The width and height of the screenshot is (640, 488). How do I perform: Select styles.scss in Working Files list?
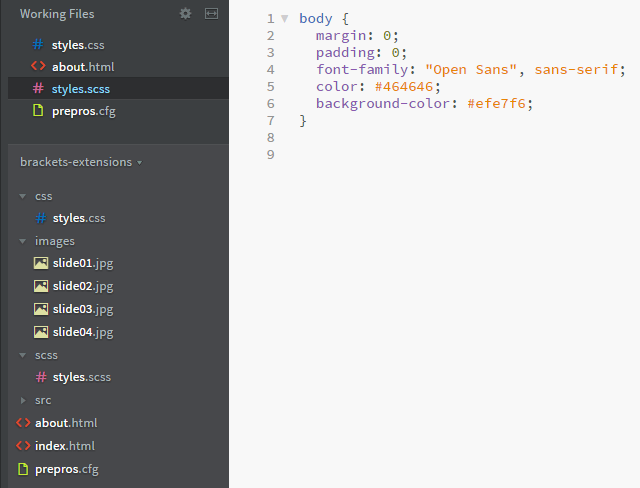pos(82,89)
